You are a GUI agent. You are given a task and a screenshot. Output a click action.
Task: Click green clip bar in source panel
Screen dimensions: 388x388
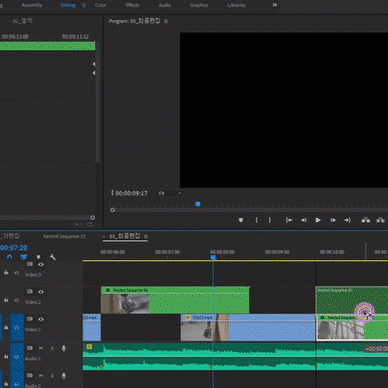click(48, 46)
